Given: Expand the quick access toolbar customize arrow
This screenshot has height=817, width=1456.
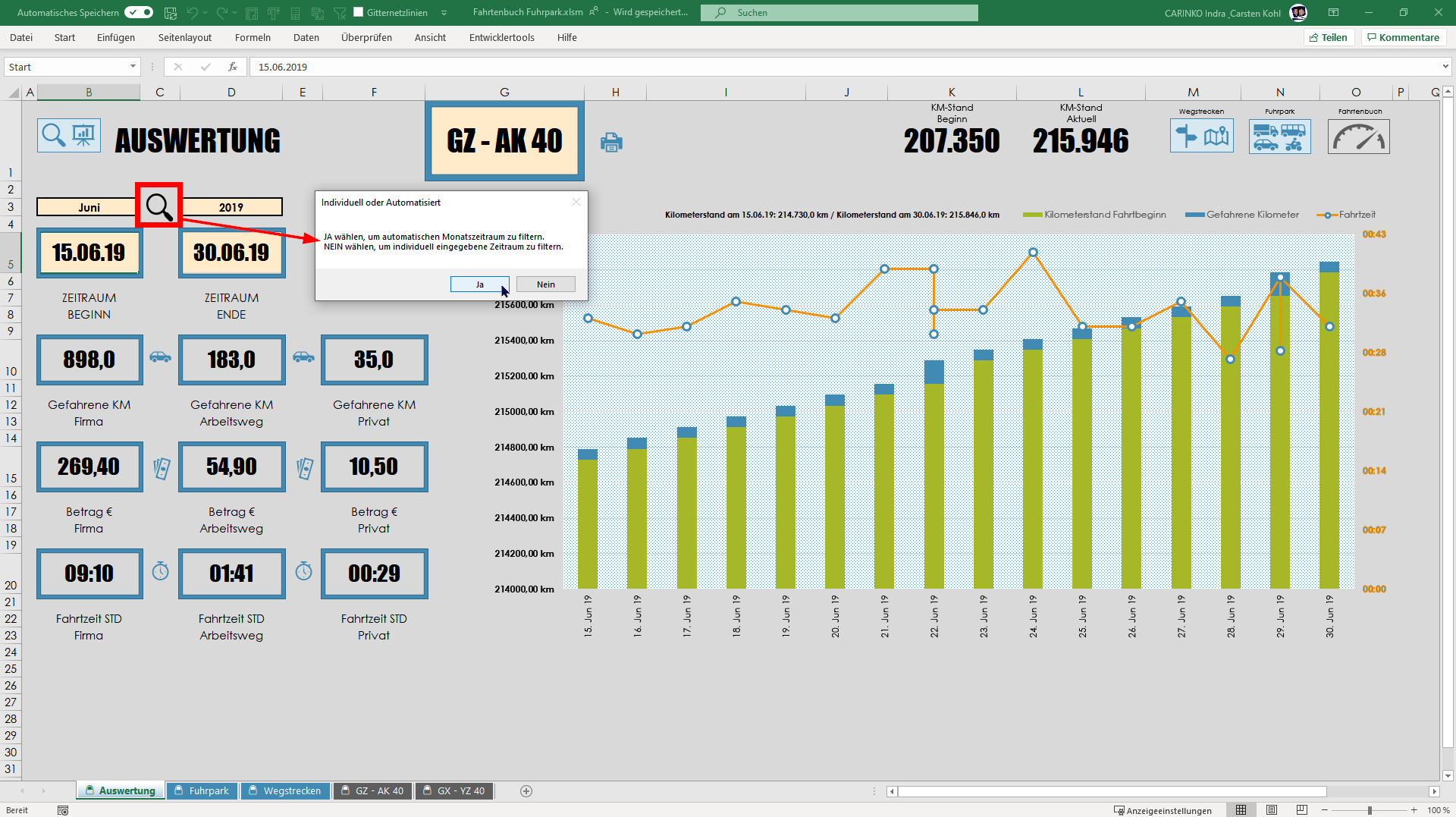Looking at the screenshot, I should tap(444, 12).
